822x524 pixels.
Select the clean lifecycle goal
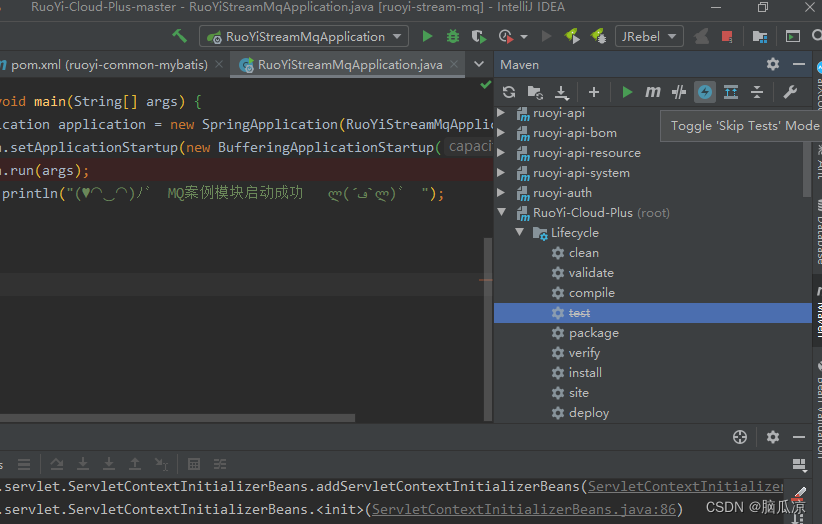(x=583, y=253)
